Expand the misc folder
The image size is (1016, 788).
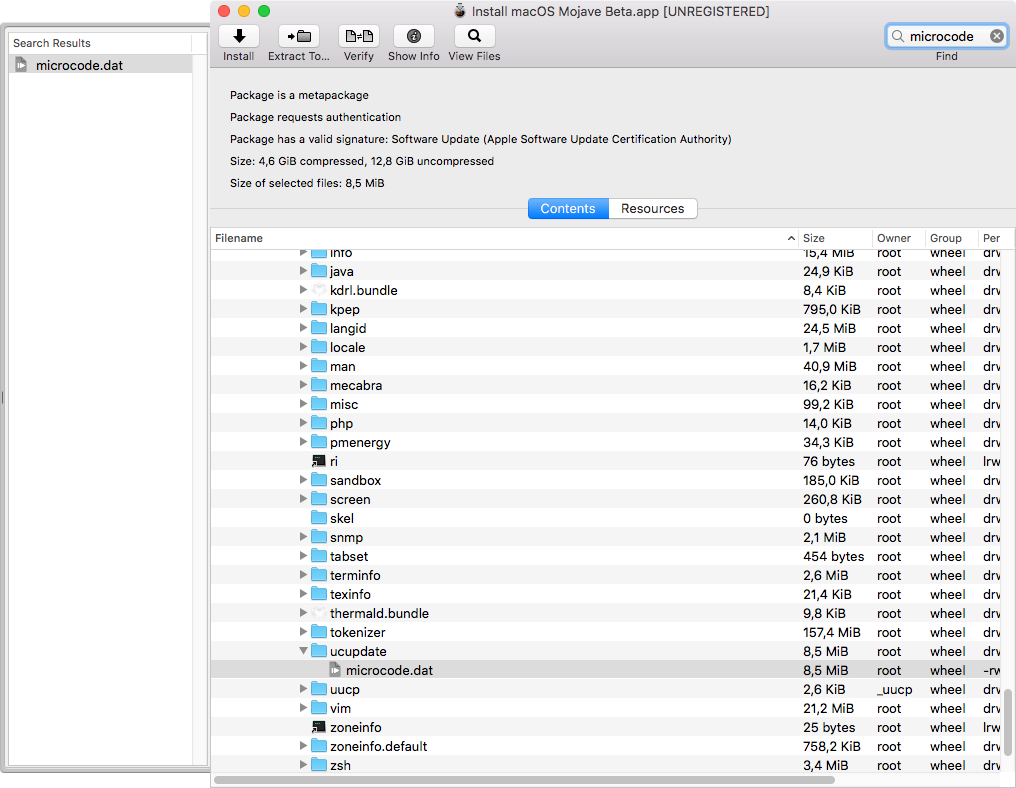tap(303, 404)
